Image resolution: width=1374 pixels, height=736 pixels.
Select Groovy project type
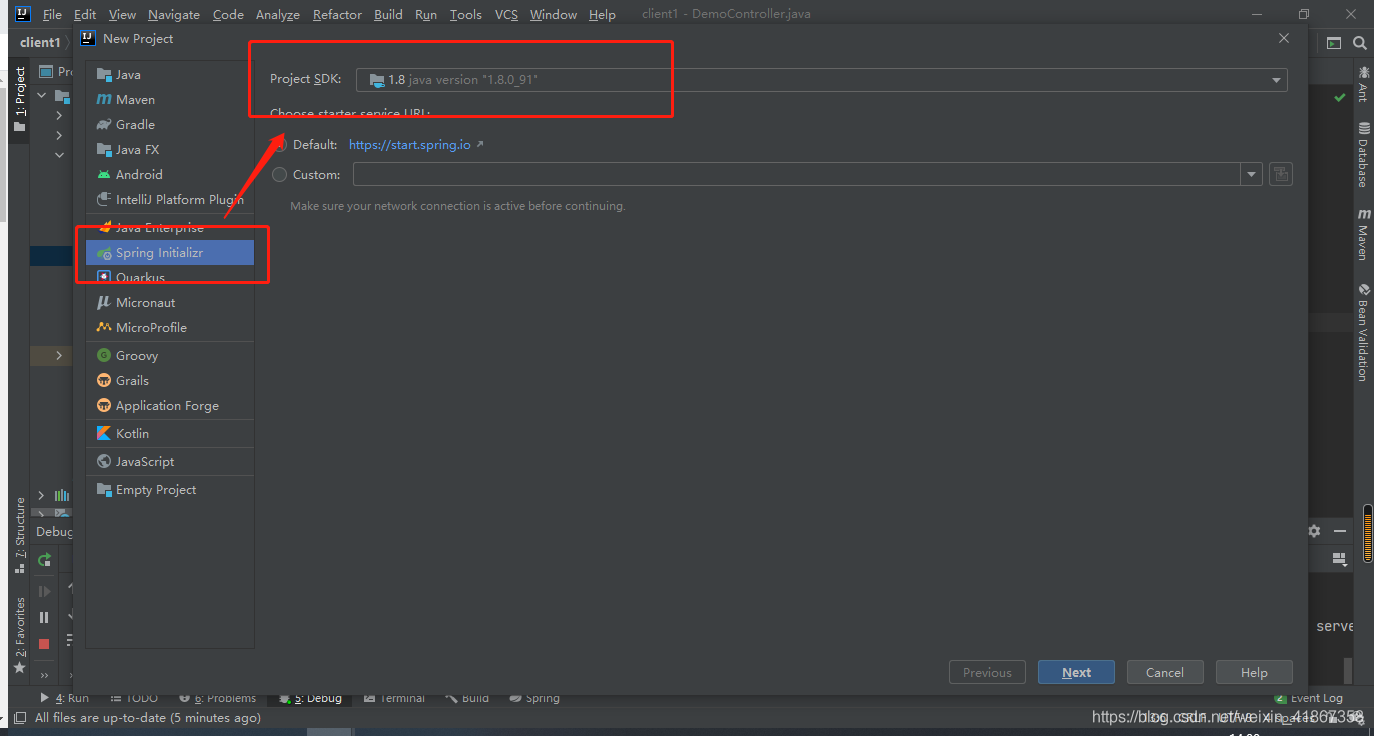(x=170, y=356)
